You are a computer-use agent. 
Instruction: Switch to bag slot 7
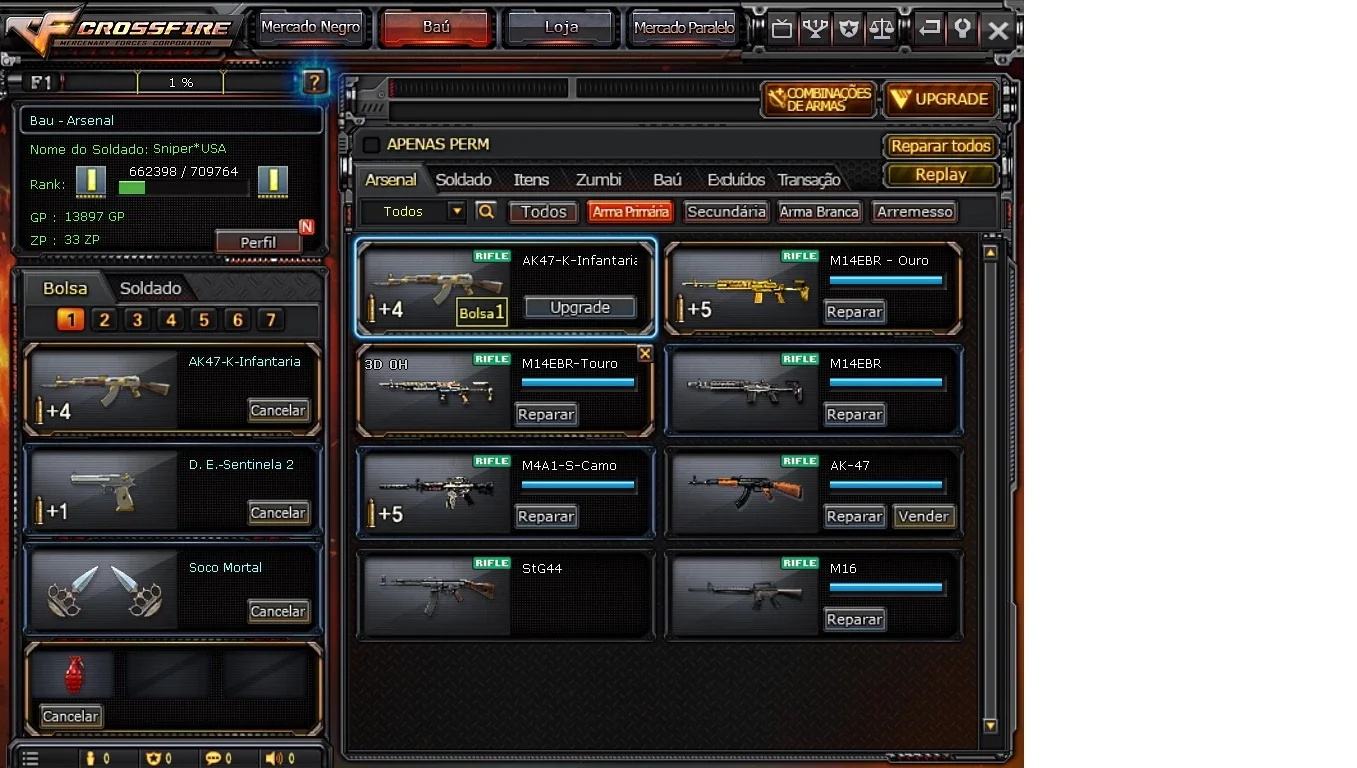(x=270, y=320)
